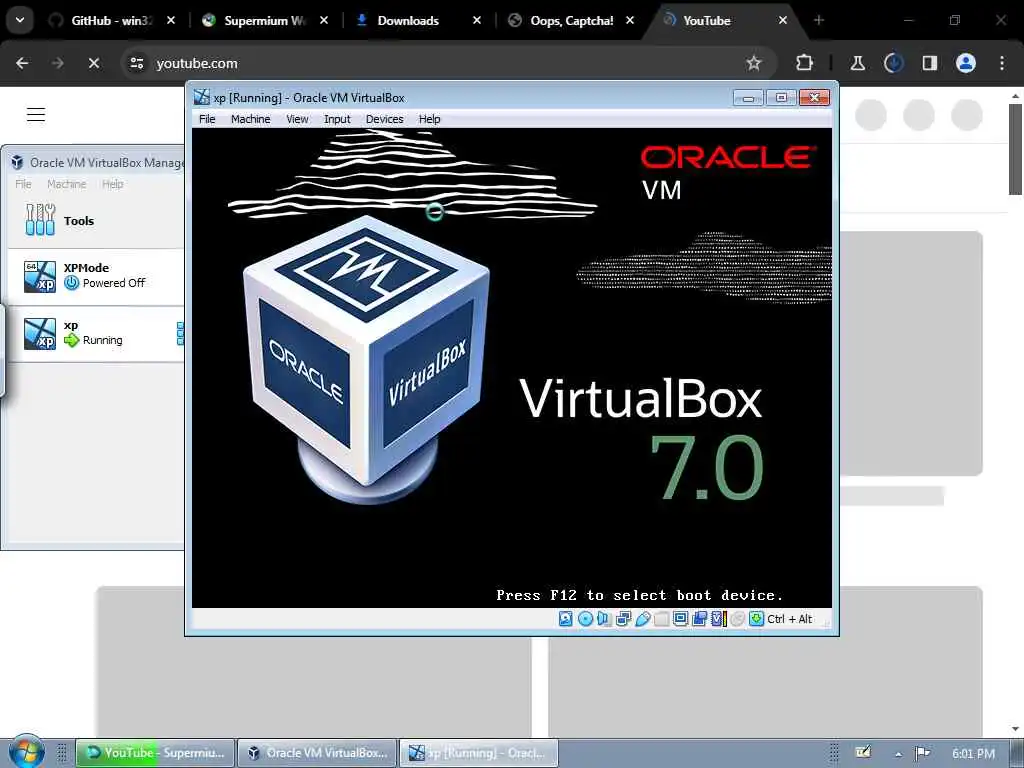Show hidden system tray icons
The width and height of the screenshot is (1024, 768).
(899, 754)
